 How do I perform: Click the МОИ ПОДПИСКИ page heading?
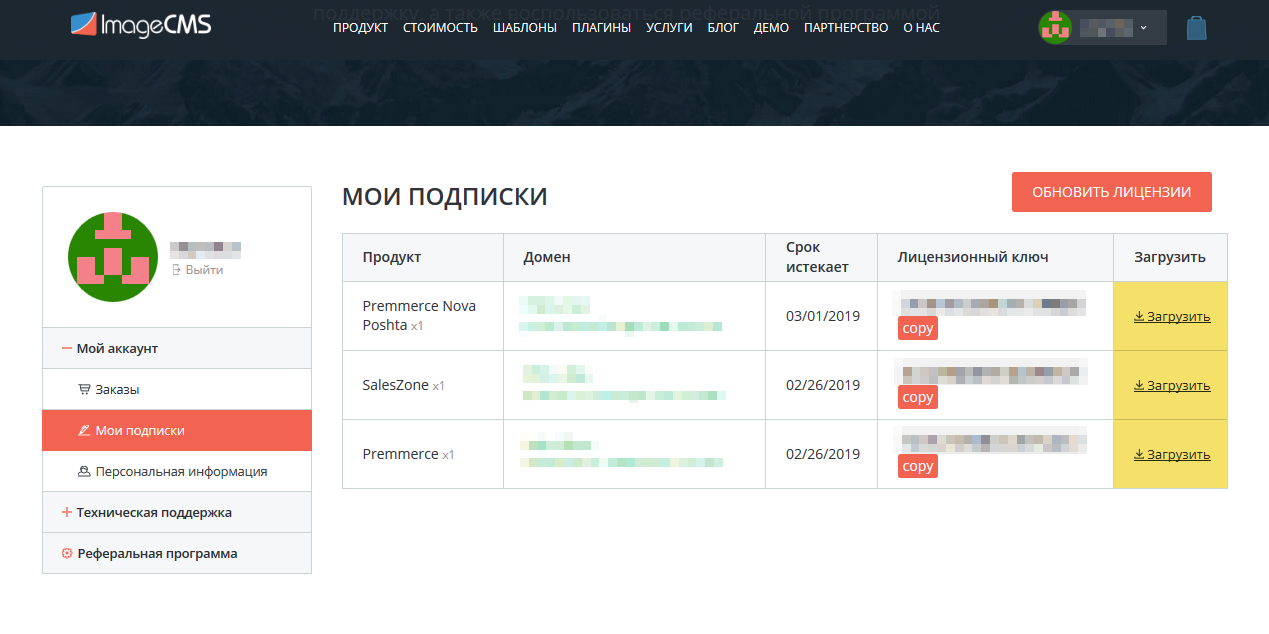click(445, 196)
